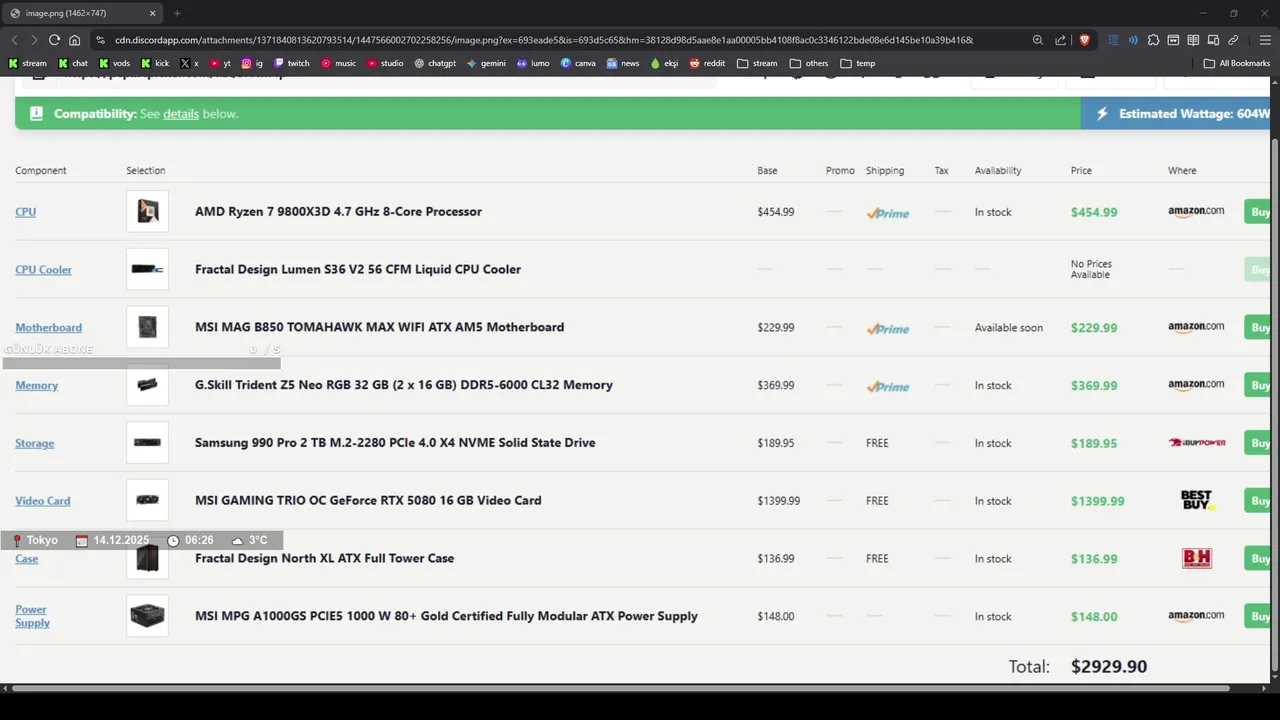Click the share icon in address bar
The image size is (1280, 720).
1060,40
